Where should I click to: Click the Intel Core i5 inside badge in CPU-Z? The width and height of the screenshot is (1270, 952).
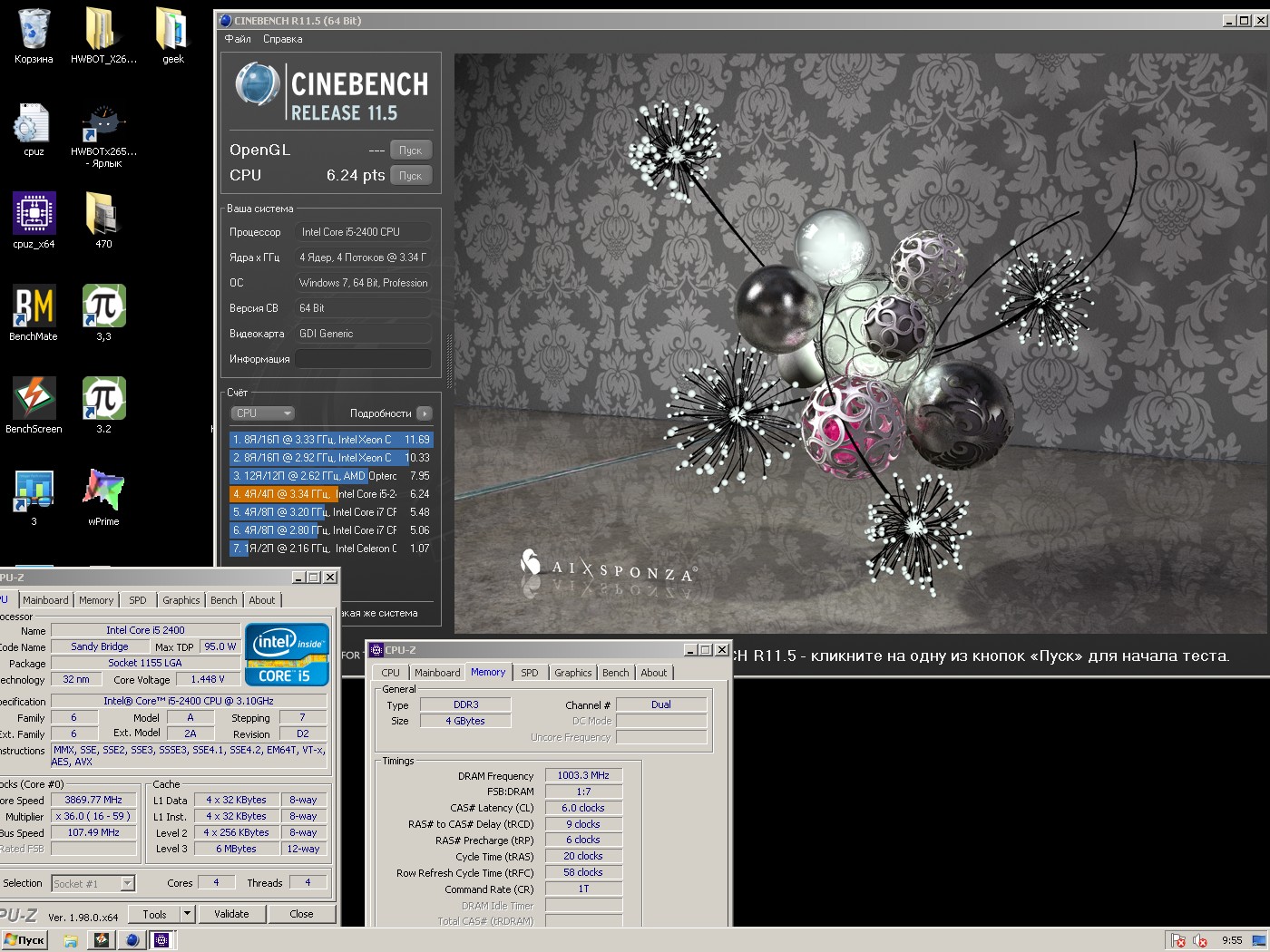287,655
